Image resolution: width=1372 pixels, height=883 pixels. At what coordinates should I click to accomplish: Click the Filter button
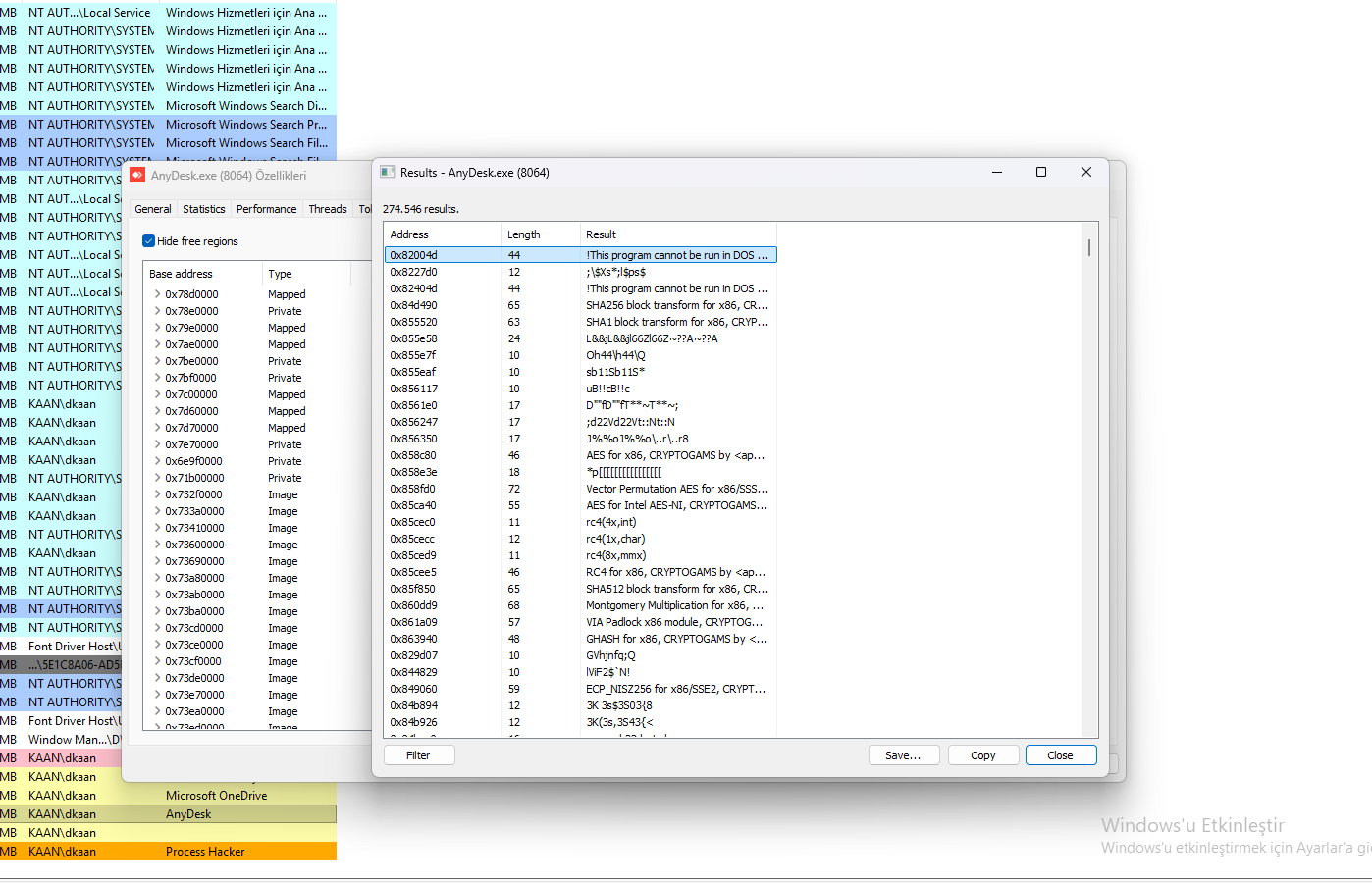click(418, 755)
